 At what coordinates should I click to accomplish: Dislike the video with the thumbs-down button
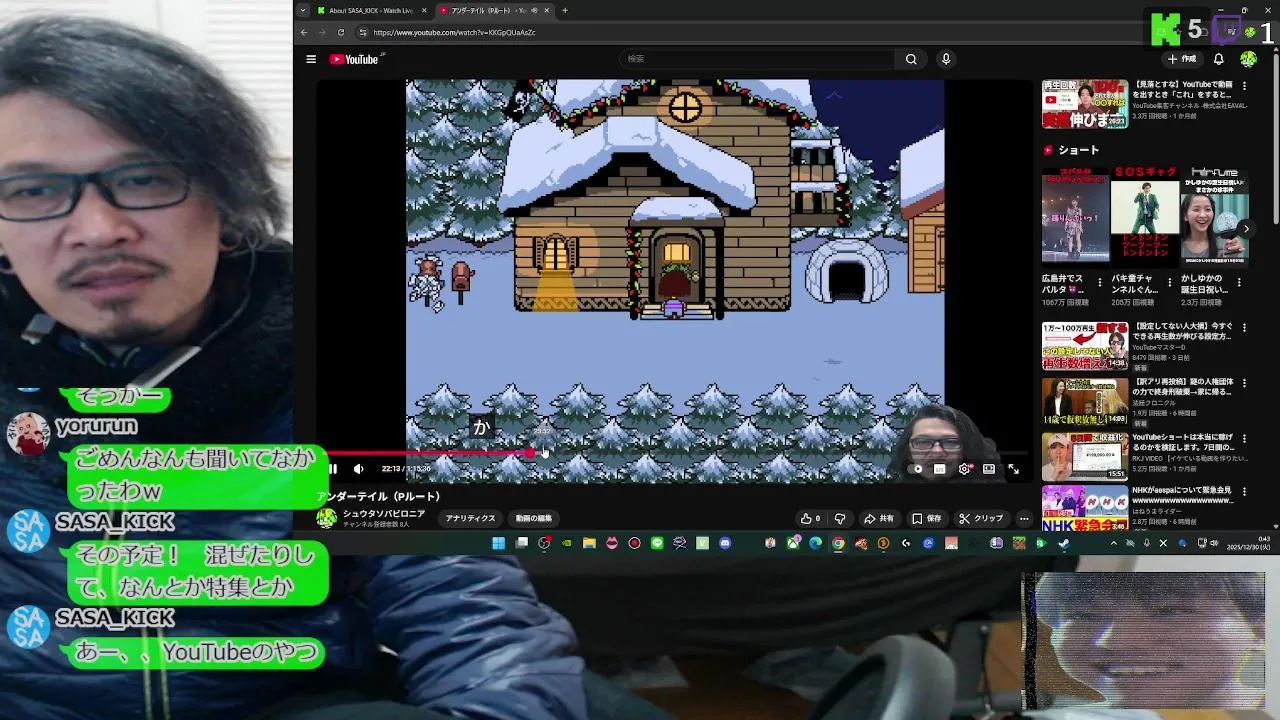click(840, 518)
